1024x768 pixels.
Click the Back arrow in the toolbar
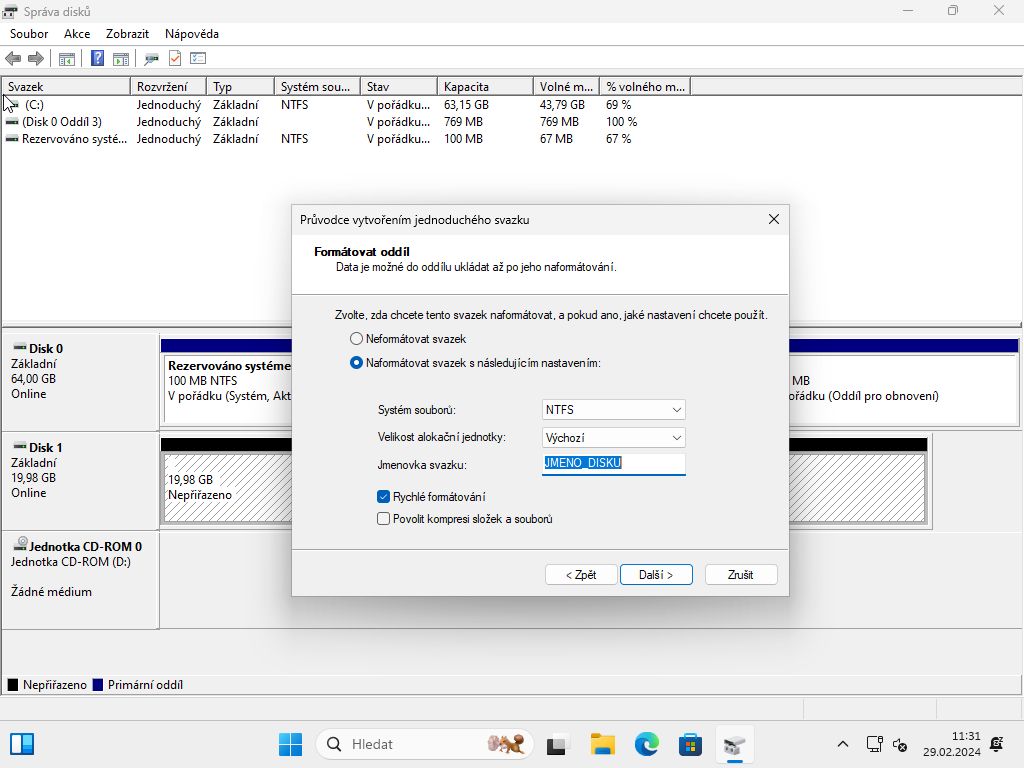pyautogui.click(x=13, y=59)
